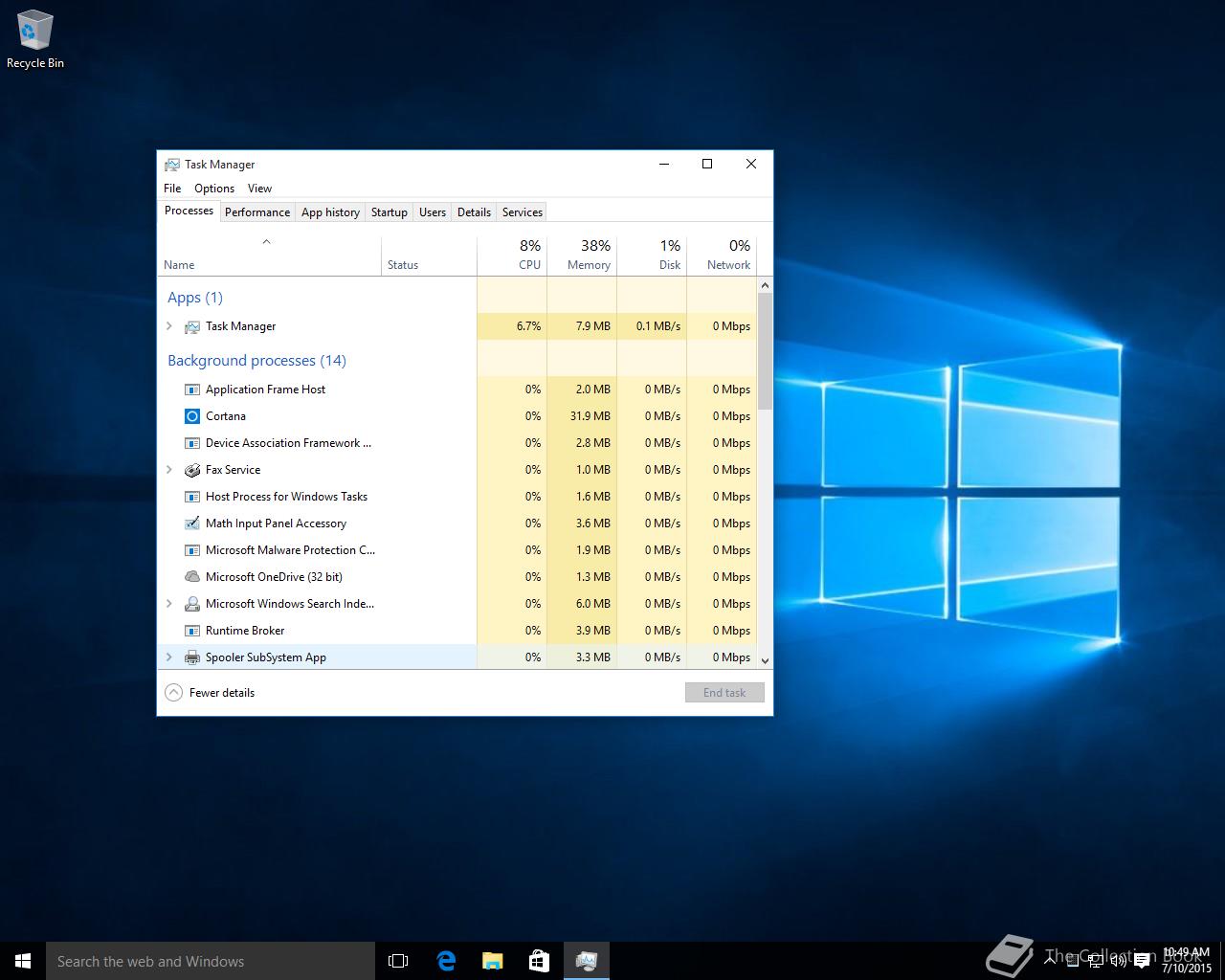
Task: Open File Explorer from the taskbar
Action: tap(492, 961)
